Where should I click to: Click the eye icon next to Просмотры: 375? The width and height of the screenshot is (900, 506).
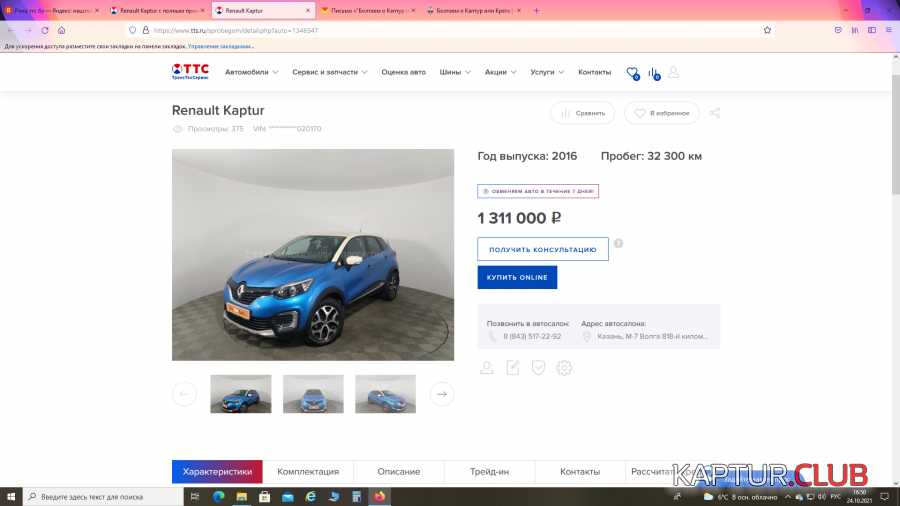click(x=178, y=129)
